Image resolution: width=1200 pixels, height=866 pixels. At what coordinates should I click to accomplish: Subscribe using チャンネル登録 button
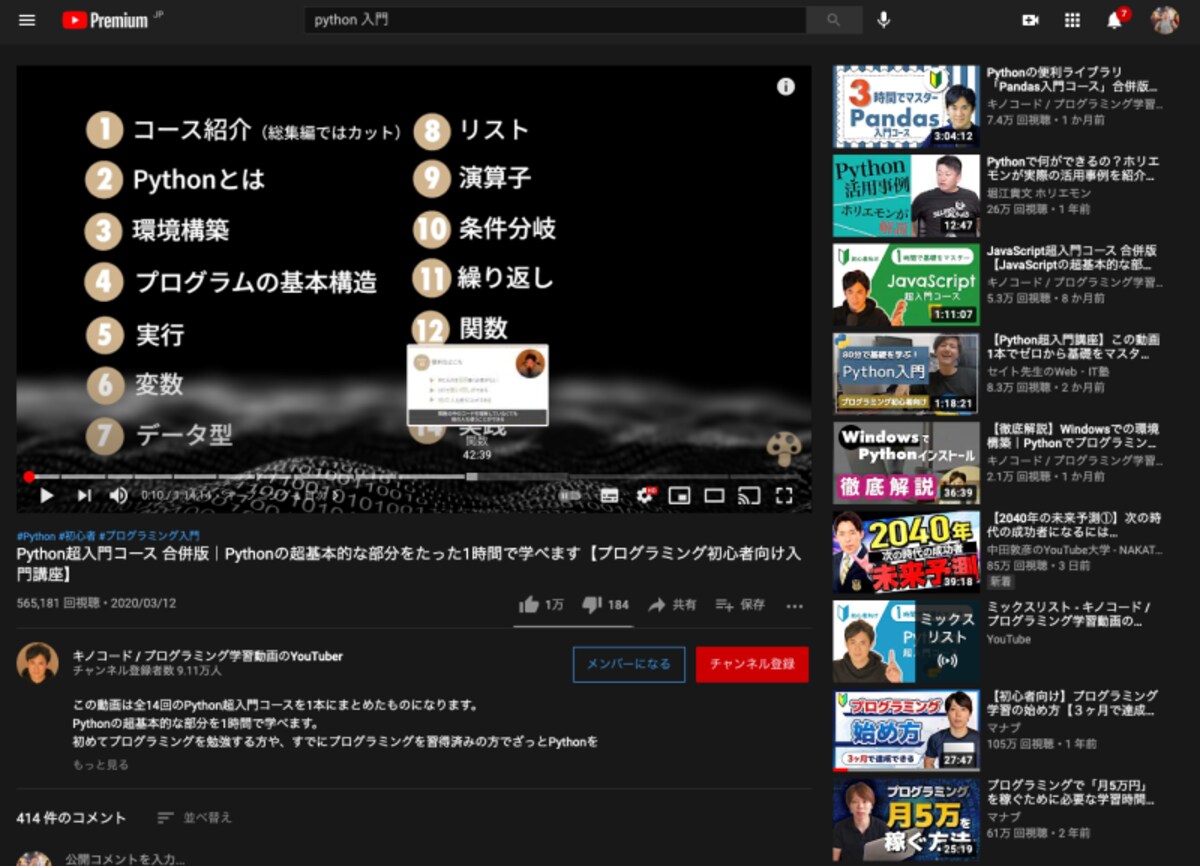click(x=752, y=664)
